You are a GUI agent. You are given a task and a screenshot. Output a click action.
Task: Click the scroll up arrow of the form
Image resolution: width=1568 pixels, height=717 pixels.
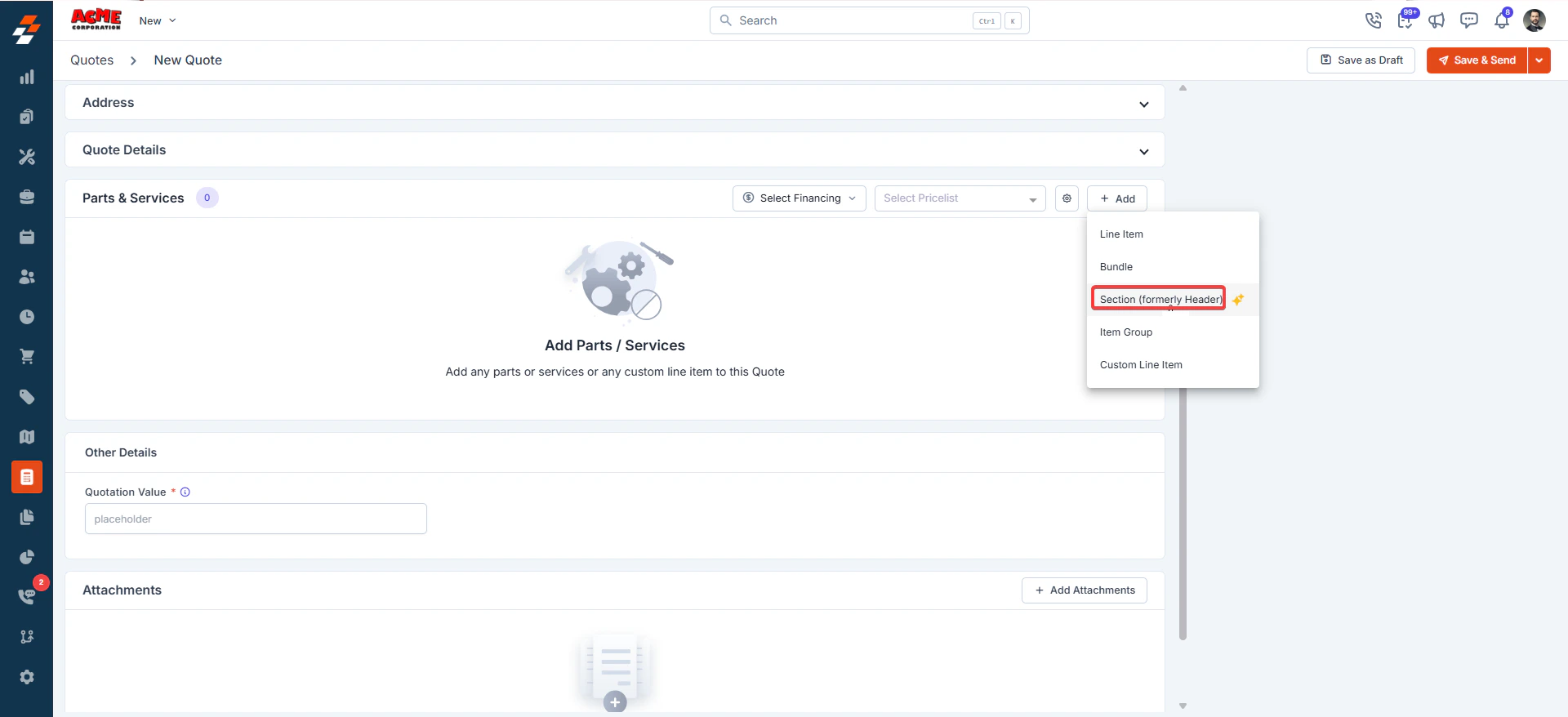[x=1183, y=88]
